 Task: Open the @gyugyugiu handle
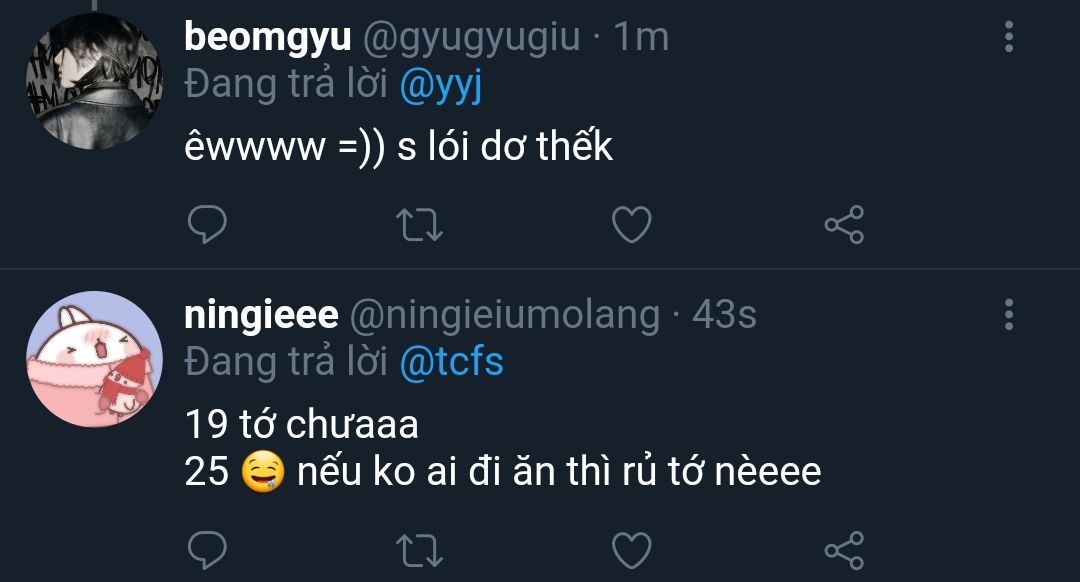[x=470, y=38]
